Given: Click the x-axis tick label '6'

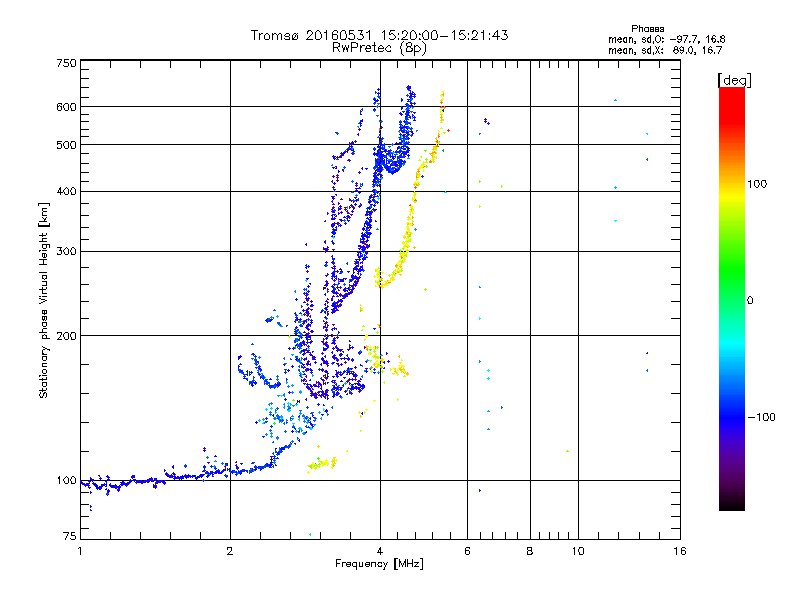Looking at the screenshot, I should coord(467,551).
